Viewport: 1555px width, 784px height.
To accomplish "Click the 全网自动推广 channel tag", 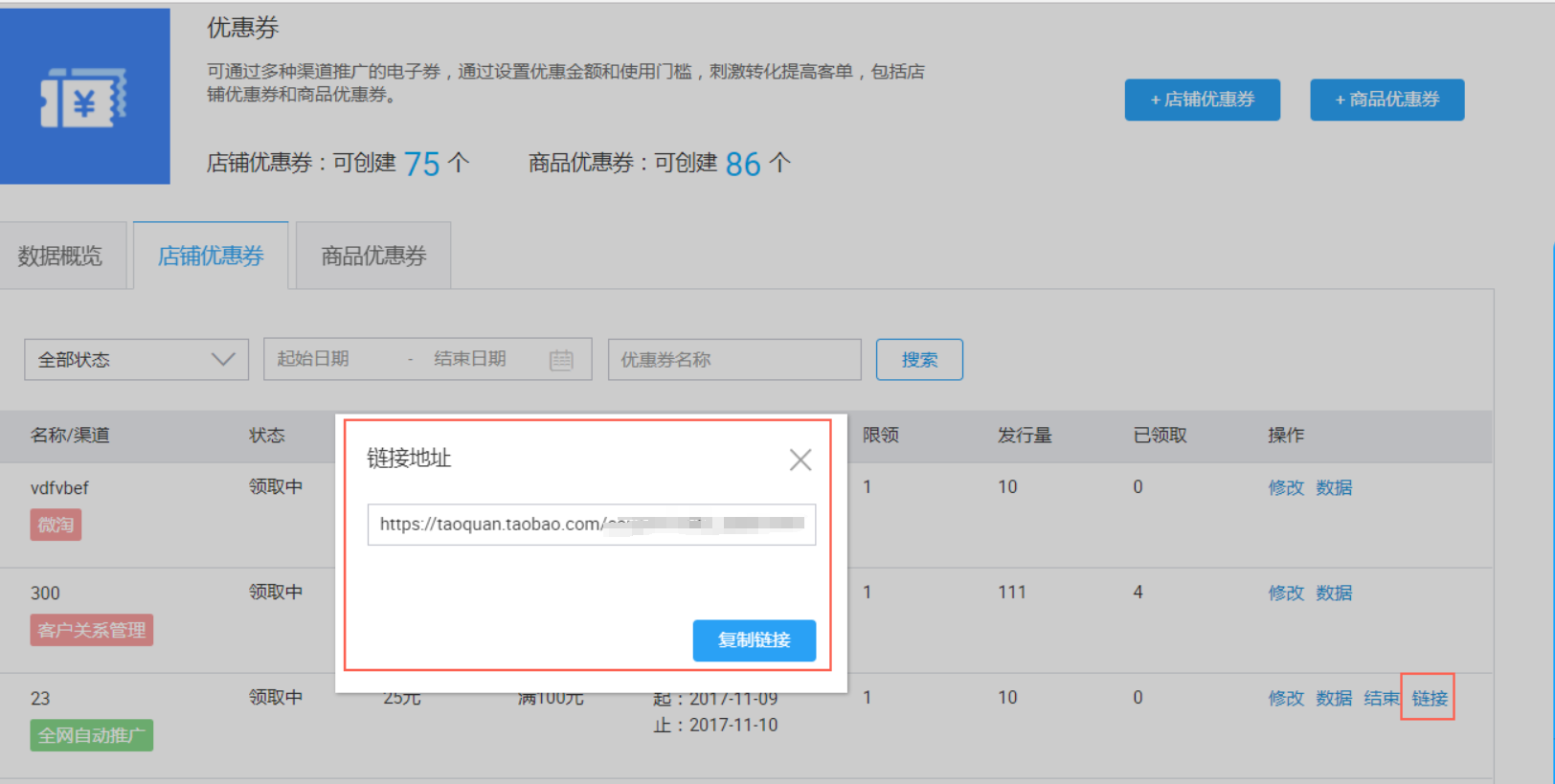I will point(92,735).
